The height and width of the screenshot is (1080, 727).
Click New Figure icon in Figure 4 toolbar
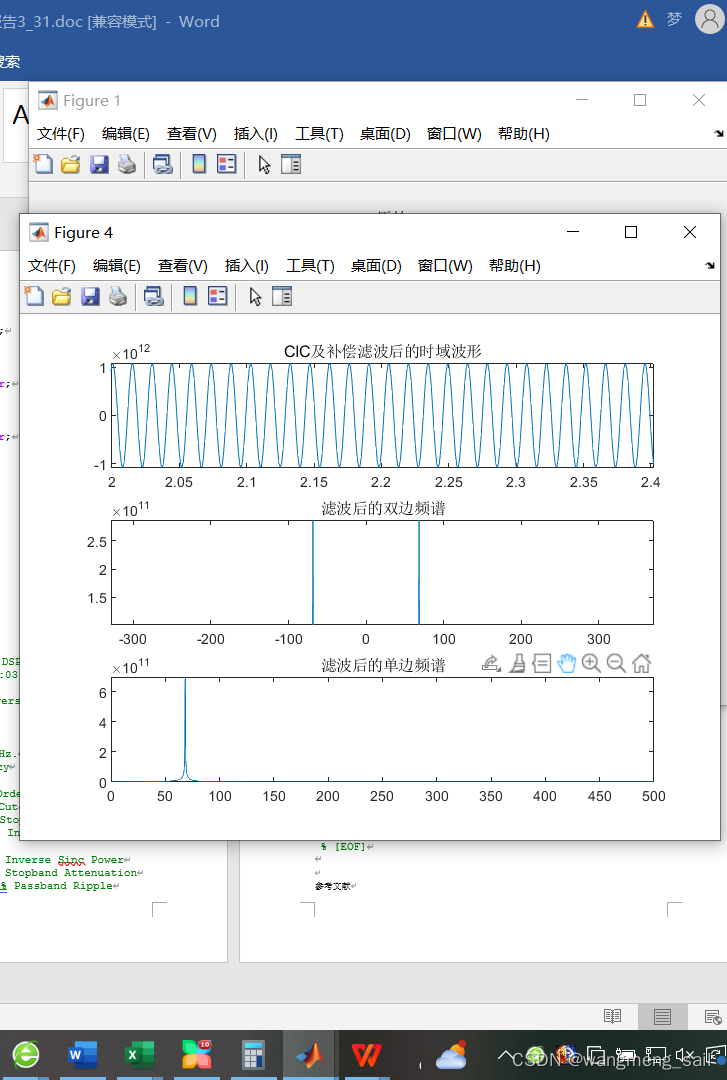(x=34, y=296)
